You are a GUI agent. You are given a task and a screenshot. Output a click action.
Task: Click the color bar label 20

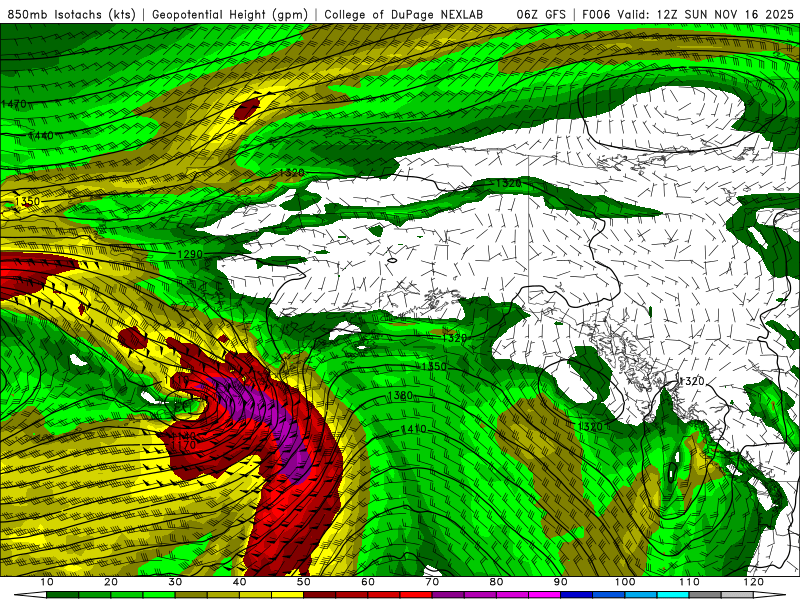click(x=111, y=582)
